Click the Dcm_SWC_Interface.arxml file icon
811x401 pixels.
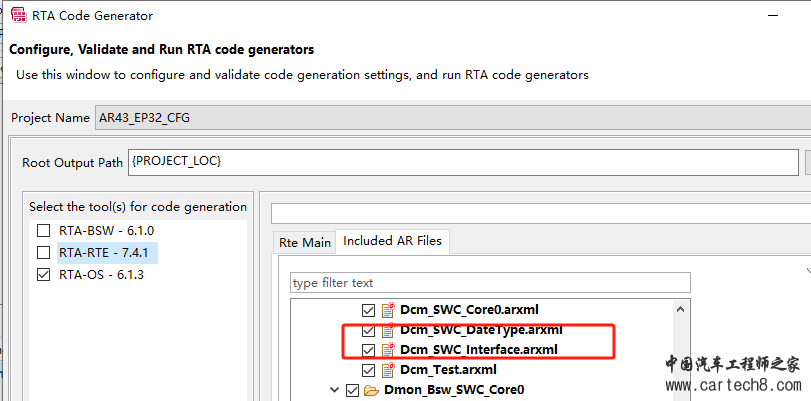pos(387,350)
